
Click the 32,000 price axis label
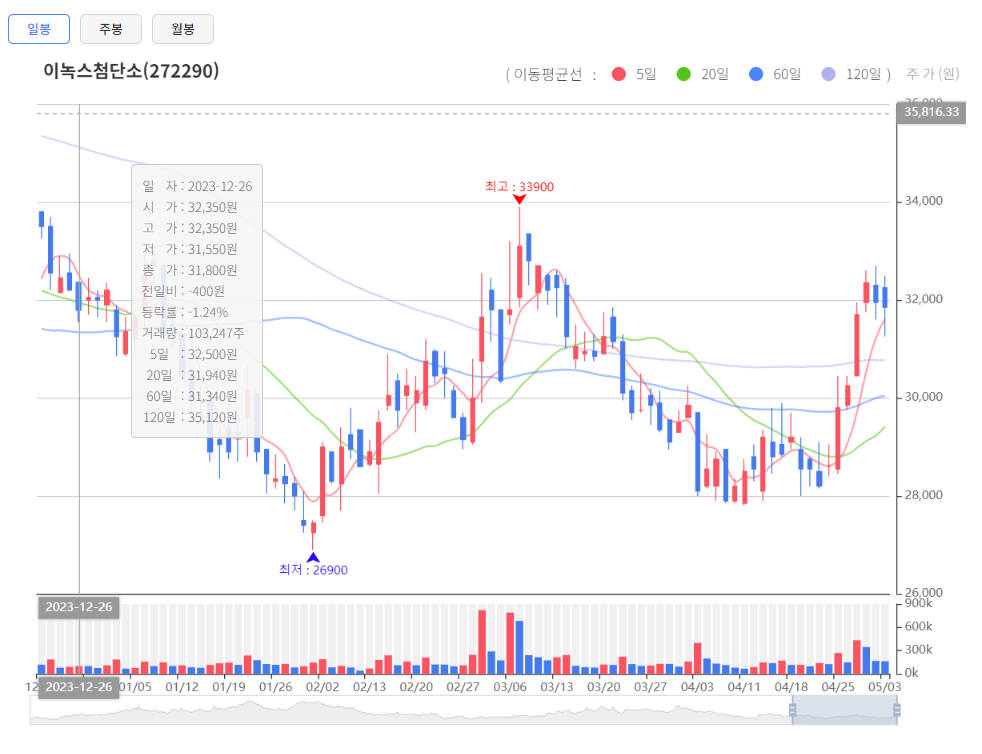pos(924,299)
